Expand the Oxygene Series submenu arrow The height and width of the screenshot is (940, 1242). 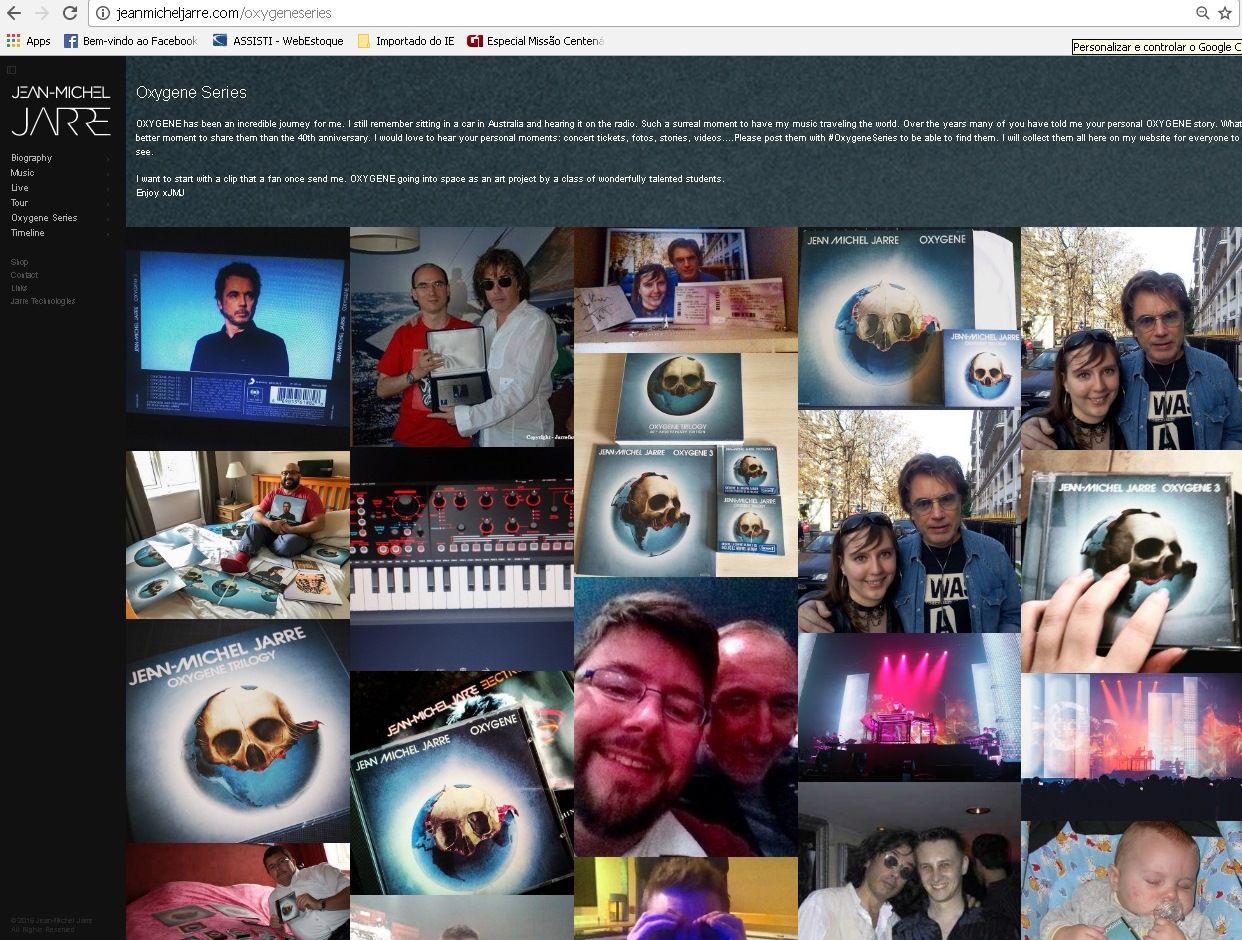tap(108, 218)
